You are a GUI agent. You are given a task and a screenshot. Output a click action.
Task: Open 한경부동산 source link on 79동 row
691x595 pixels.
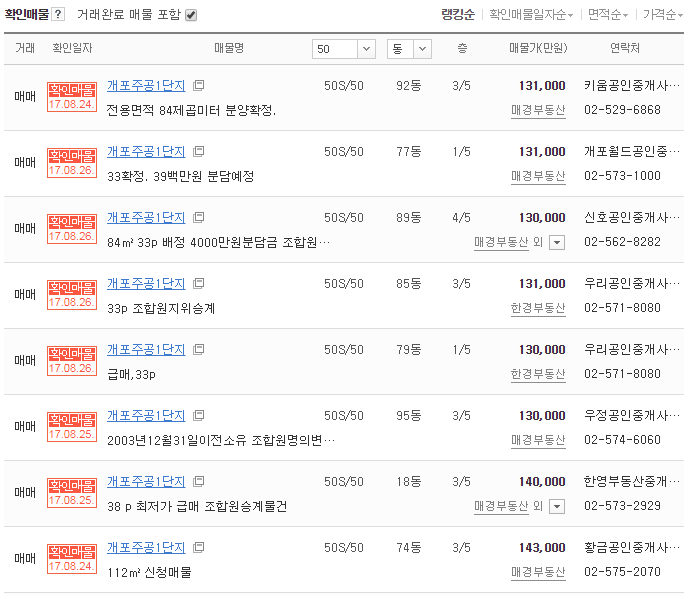point(538,374)
